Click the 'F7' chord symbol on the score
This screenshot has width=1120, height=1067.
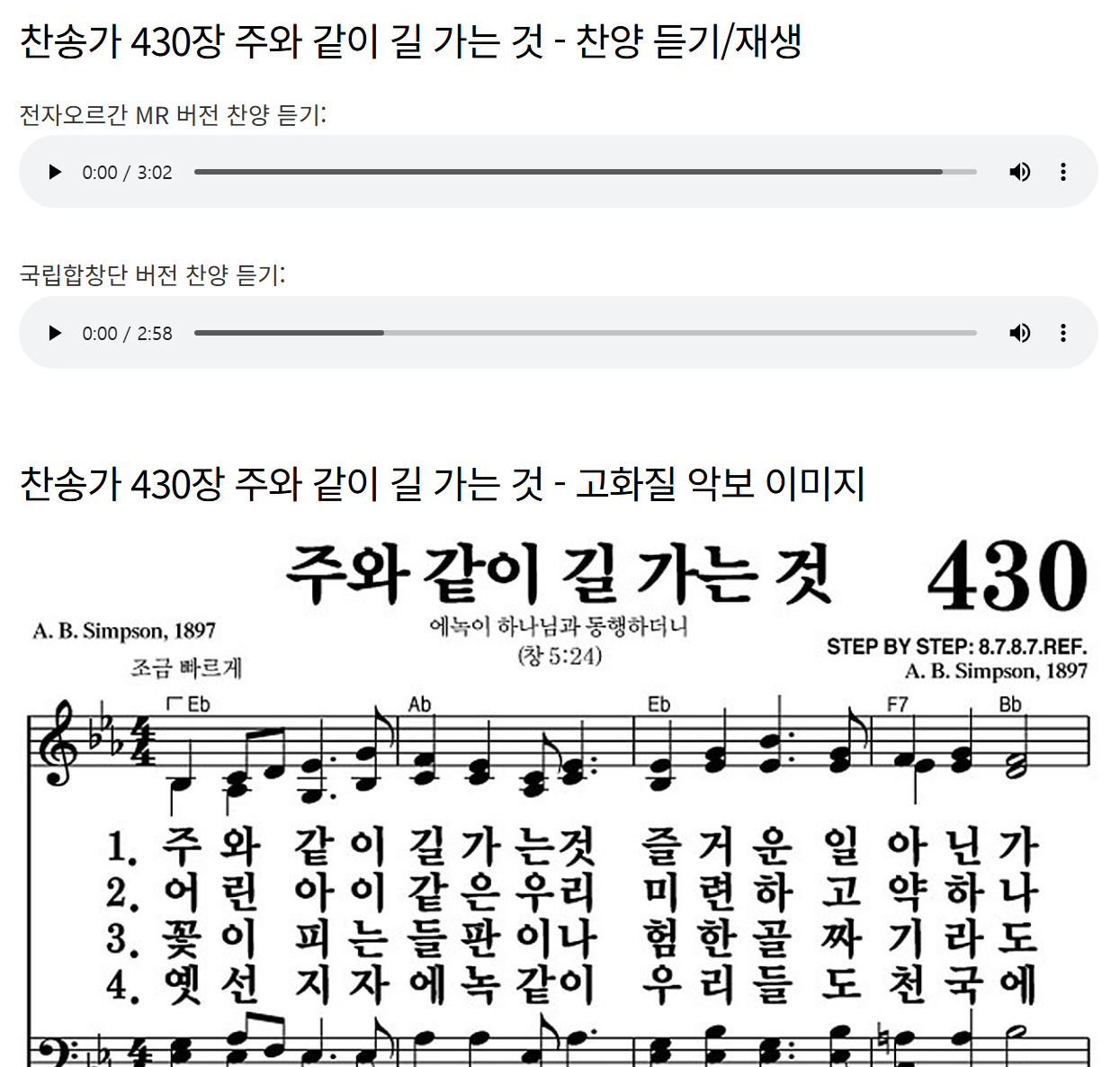tap(897, 704)
